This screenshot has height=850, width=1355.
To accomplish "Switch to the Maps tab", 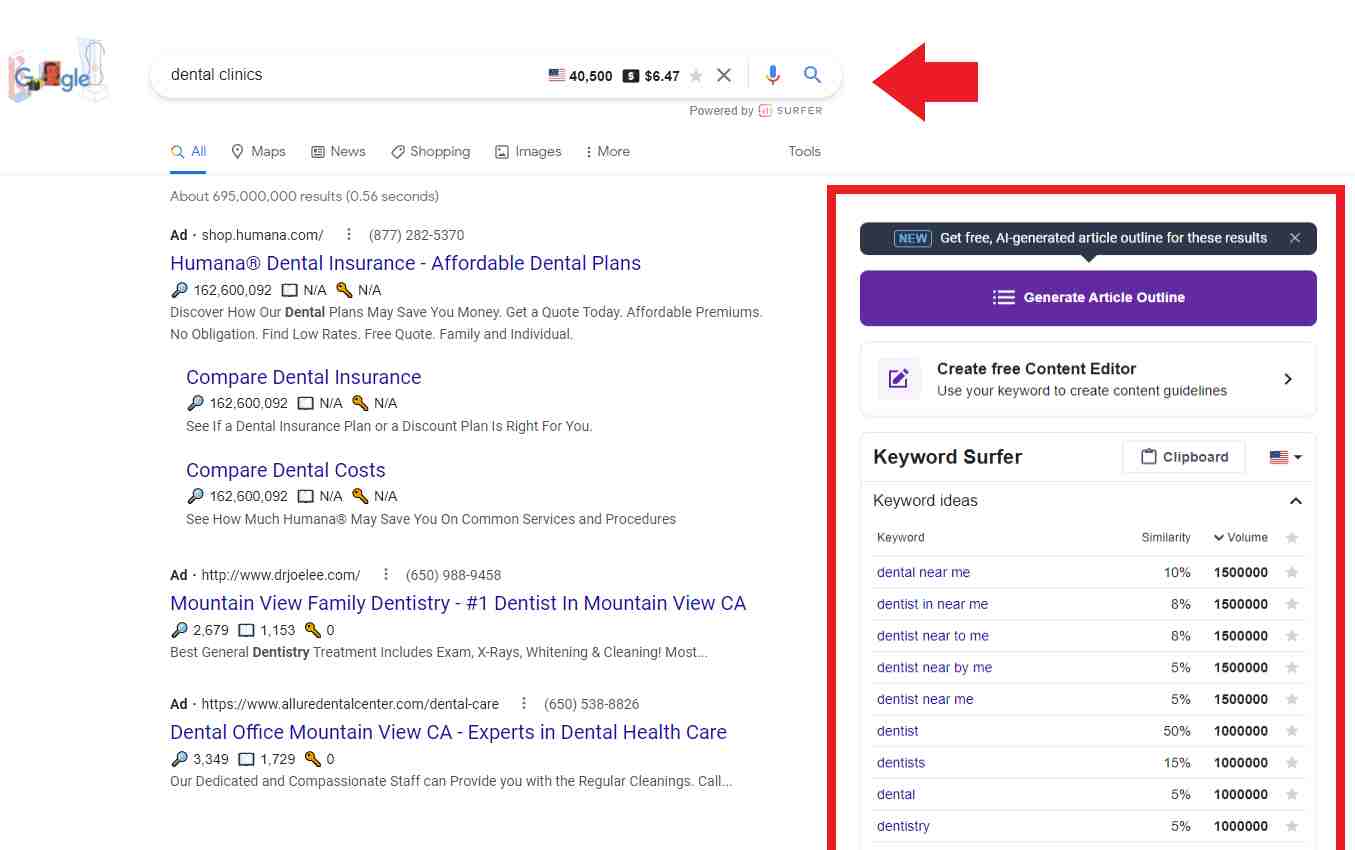I will [258, 151].
